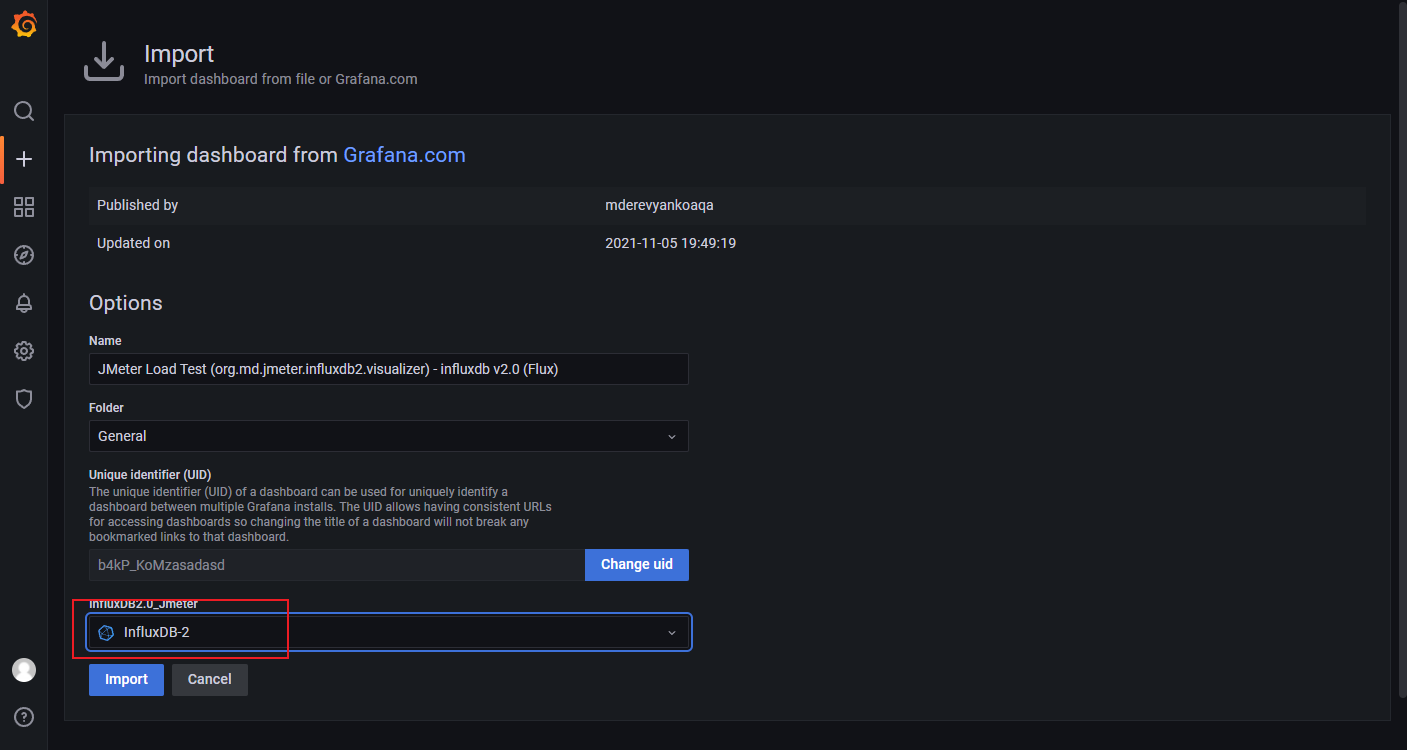Click the Published by label
This screenshot has height=750, width=1407.
click(x=137, y=205)
